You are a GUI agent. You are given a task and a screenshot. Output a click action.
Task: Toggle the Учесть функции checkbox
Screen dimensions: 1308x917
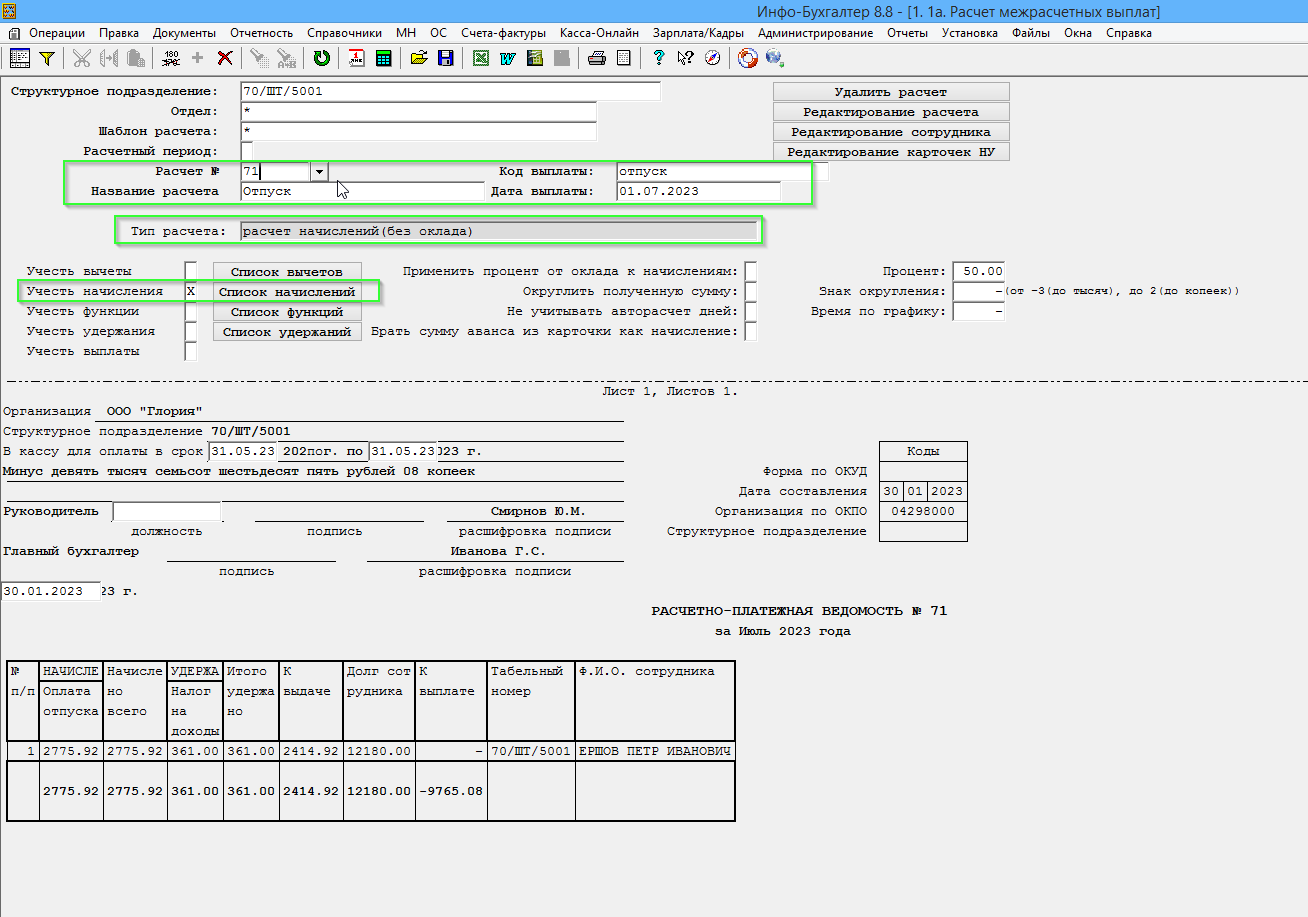(x=191, y=311)
